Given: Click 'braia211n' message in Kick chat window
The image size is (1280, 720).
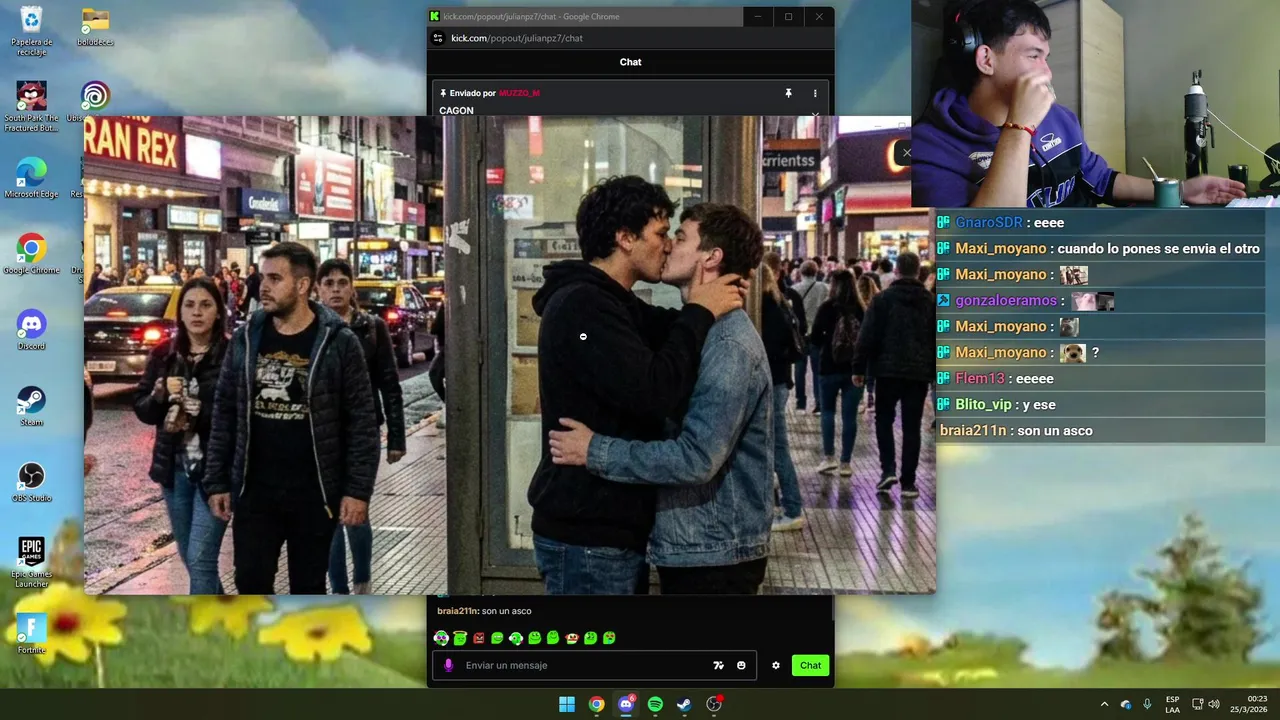Looking at the screenshot, I should 484,611.
